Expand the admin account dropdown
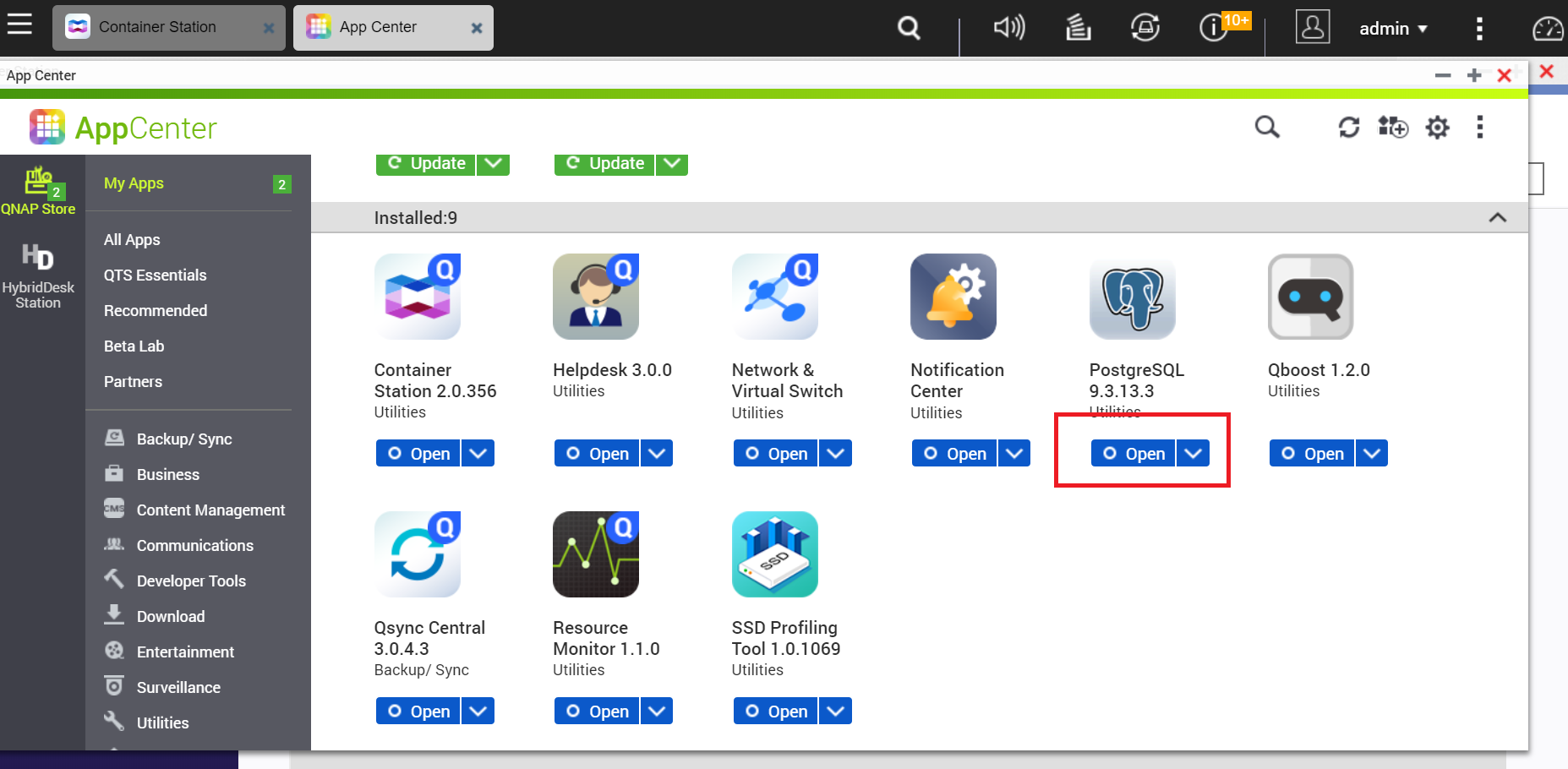This screenshot has height=769, width=1568. (1393, 29)
